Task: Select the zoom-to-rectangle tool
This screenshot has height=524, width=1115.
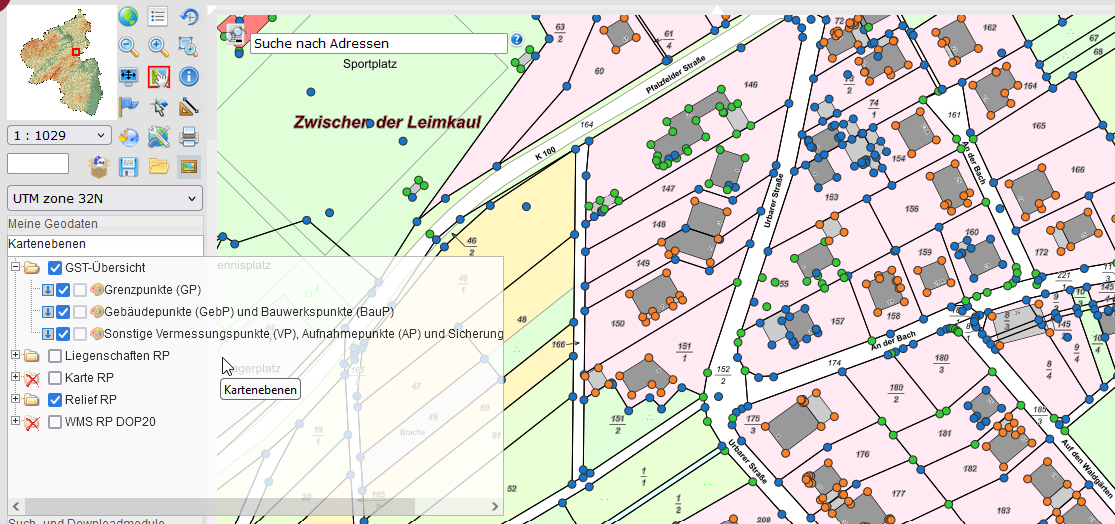Action: point(188,46)
